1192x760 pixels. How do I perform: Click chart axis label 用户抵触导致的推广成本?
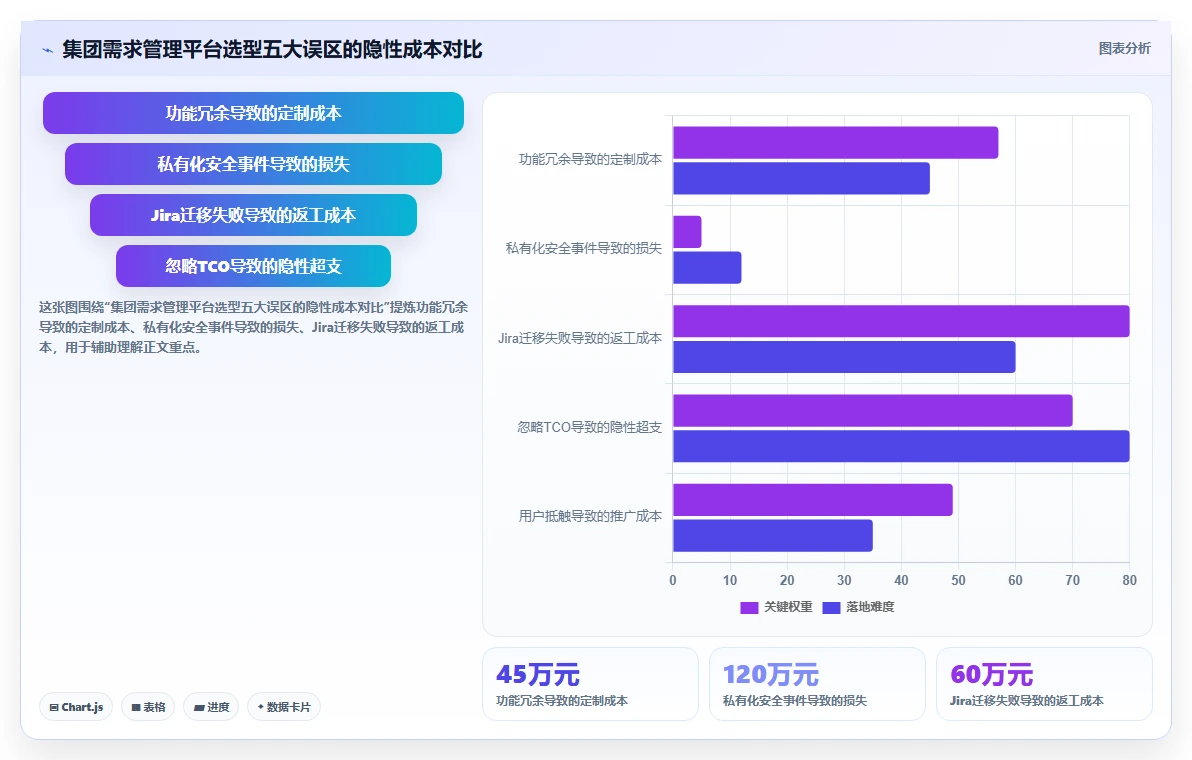point(590,516)
